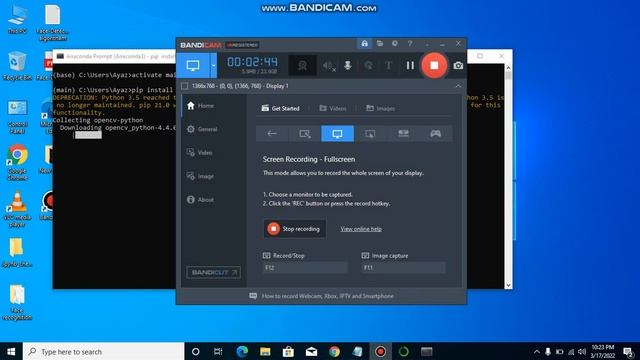Screen dimensions: 640x360
Task: Click the taskbar search box
Action: click(104, 351)
